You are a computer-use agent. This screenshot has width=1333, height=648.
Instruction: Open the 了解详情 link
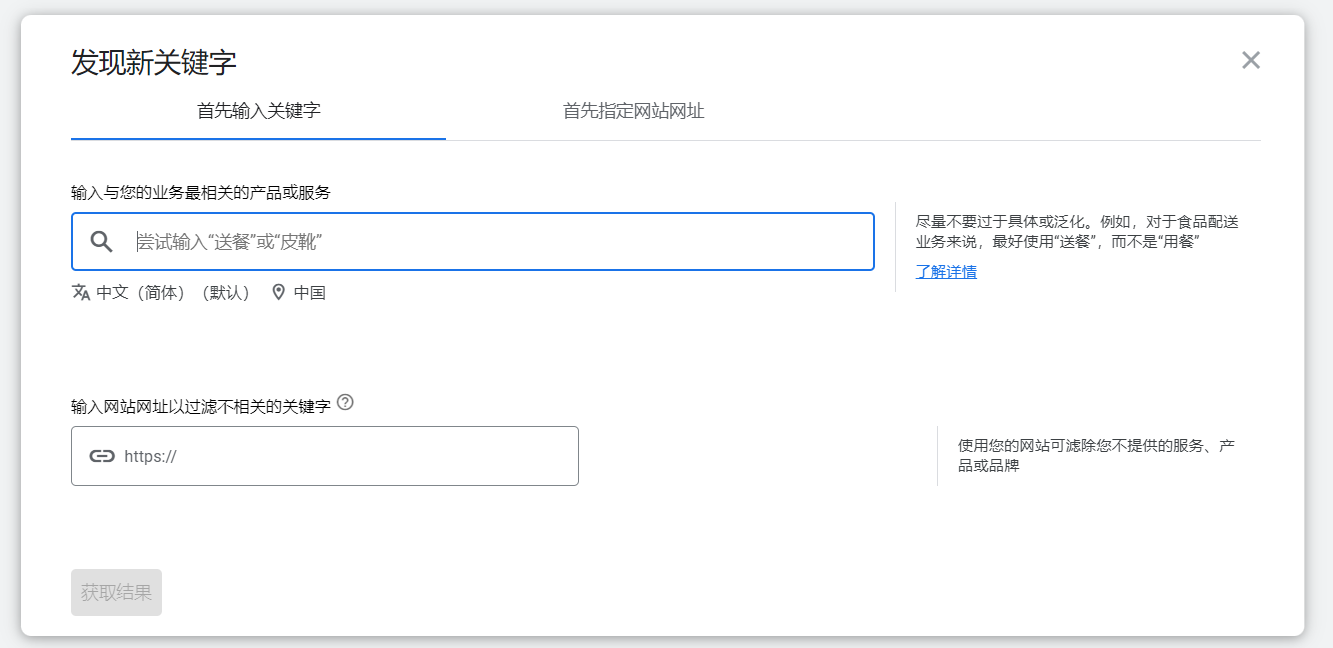(x=946, y=272)
